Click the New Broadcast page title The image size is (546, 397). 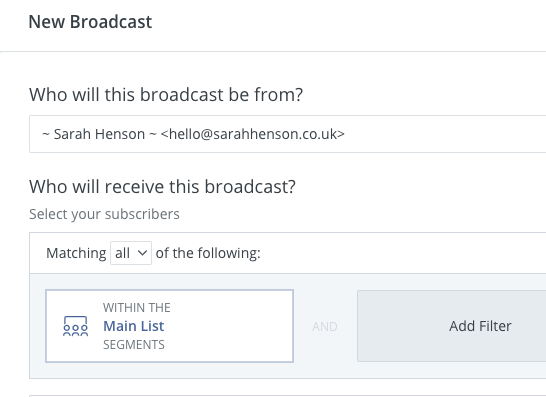(x=90, y=22)
